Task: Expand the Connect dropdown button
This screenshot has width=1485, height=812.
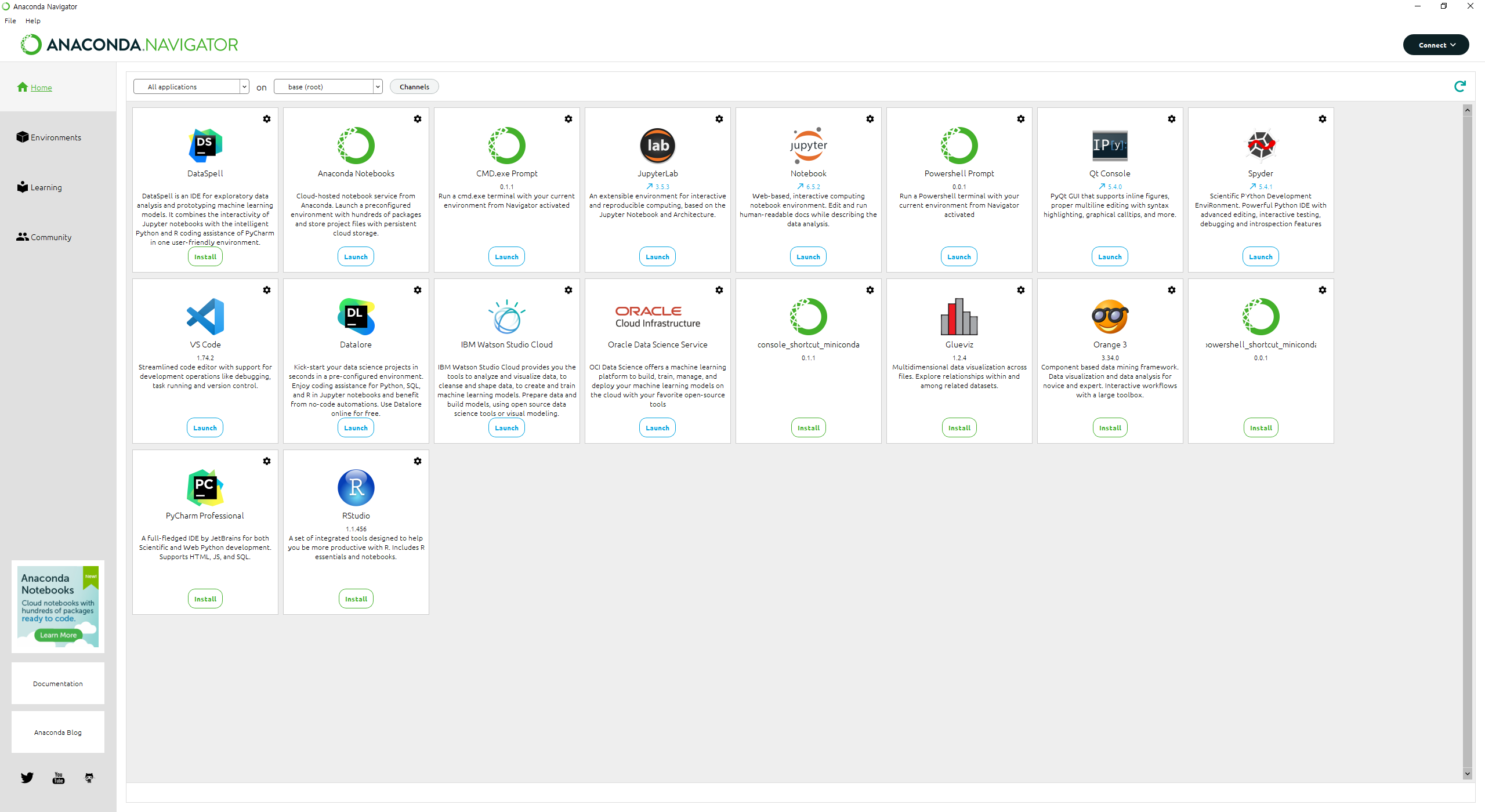Action: tap(1436, 45)
